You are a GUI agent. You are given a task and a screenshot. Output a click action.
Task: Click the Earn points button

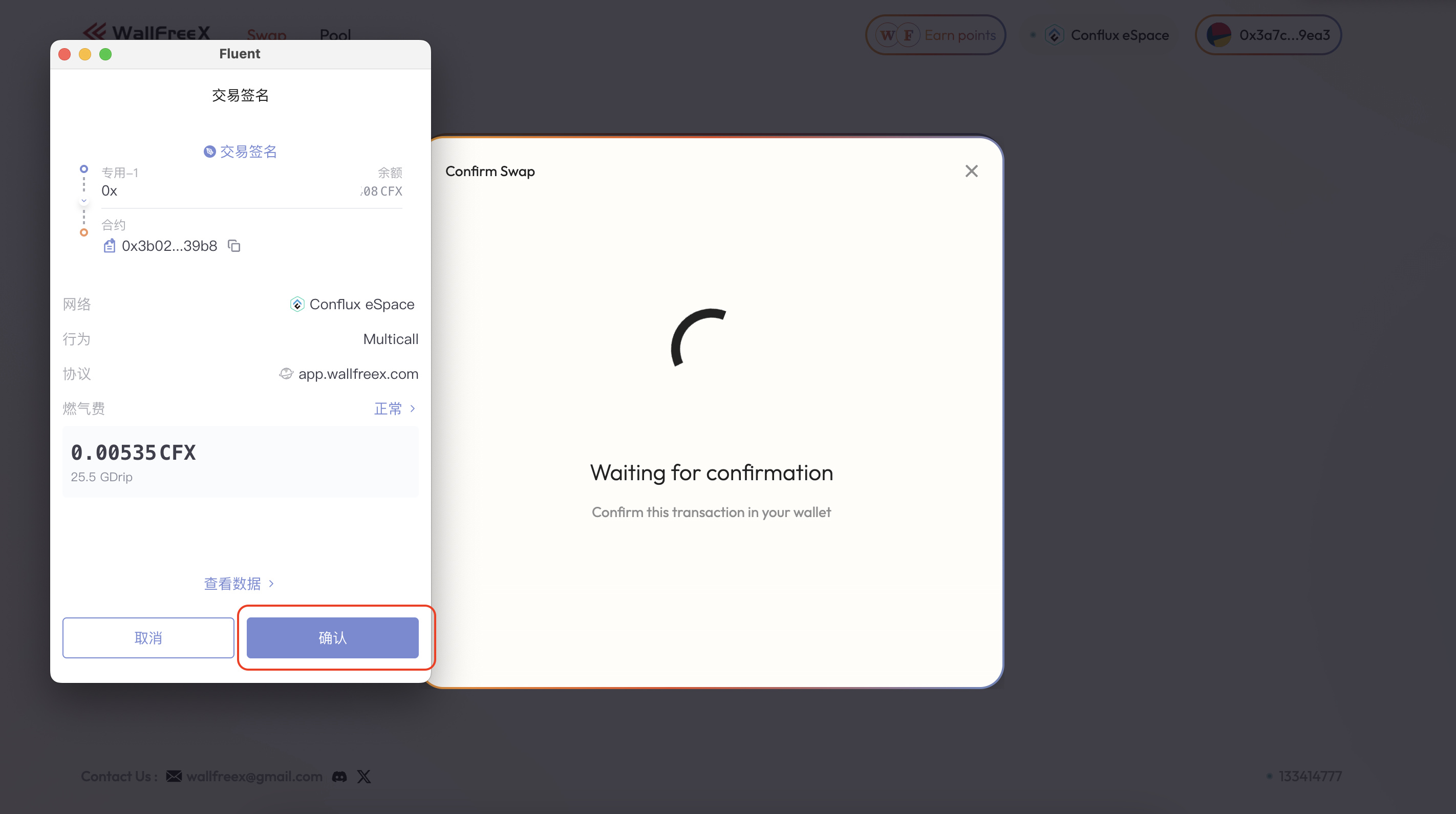[x=935, y=35]
